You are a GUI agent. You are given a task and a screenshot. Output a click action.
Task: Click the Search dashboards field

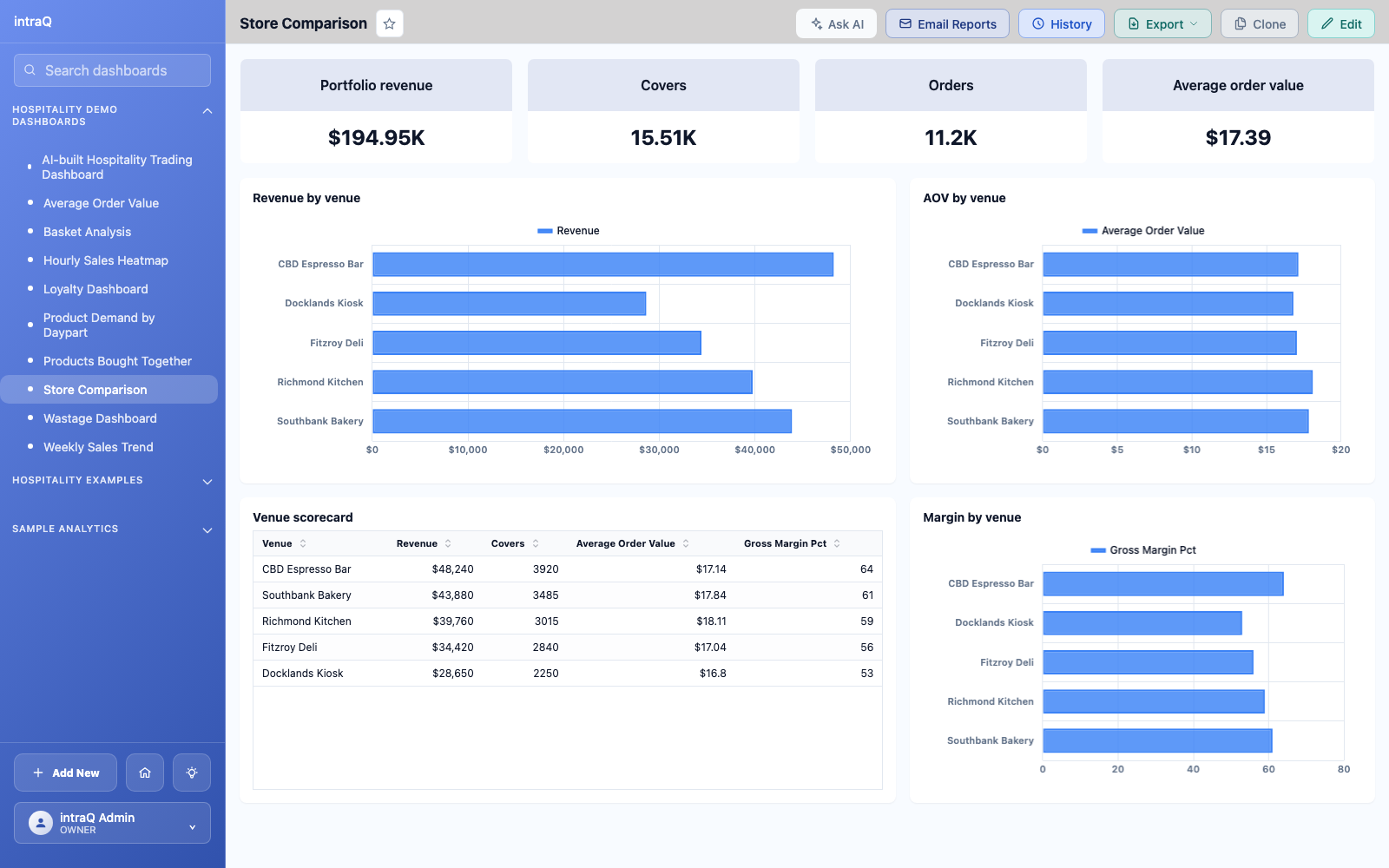click(112, 70)
